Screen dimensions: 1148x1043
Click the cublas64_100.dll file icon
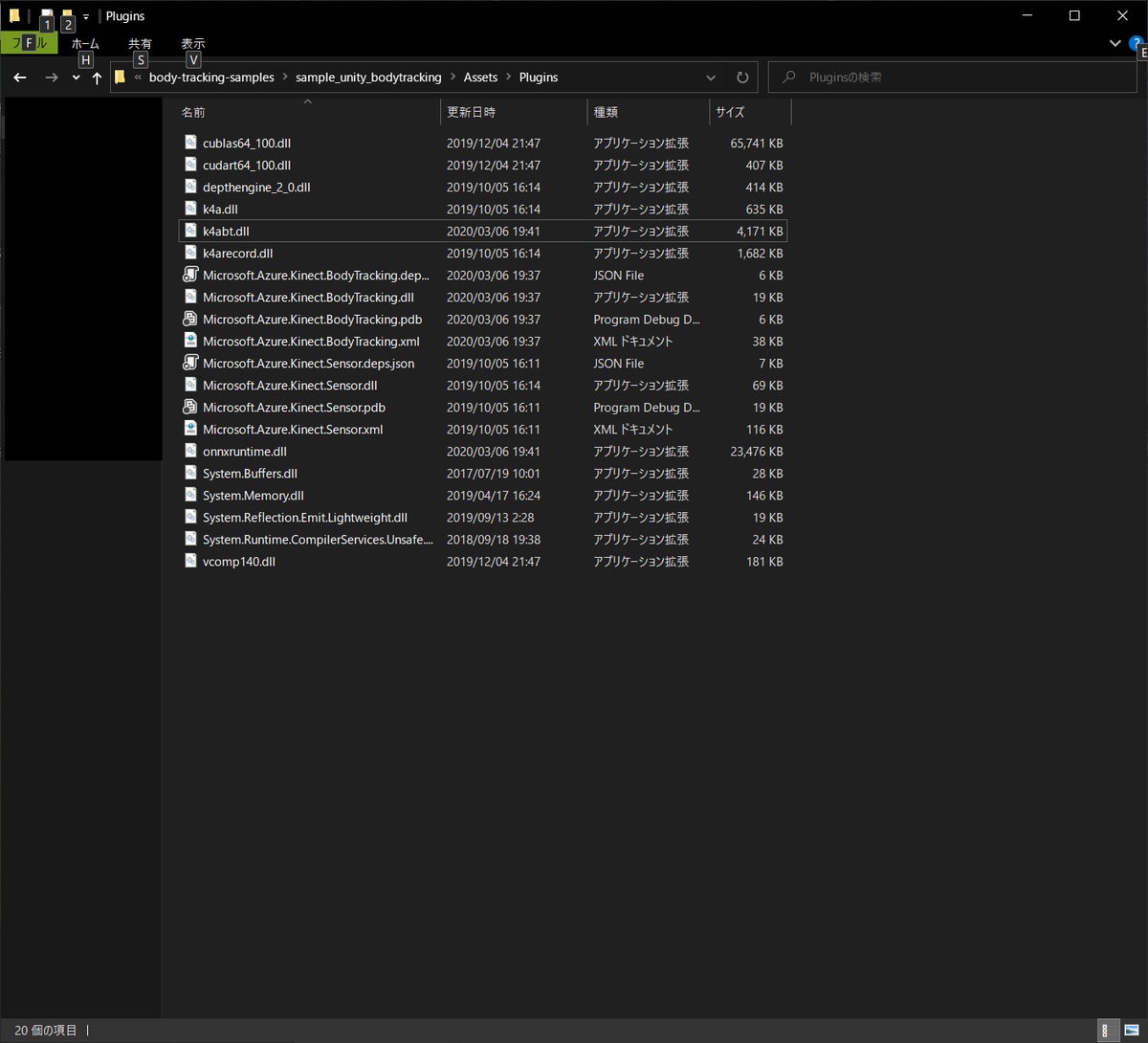click(190, 143)
